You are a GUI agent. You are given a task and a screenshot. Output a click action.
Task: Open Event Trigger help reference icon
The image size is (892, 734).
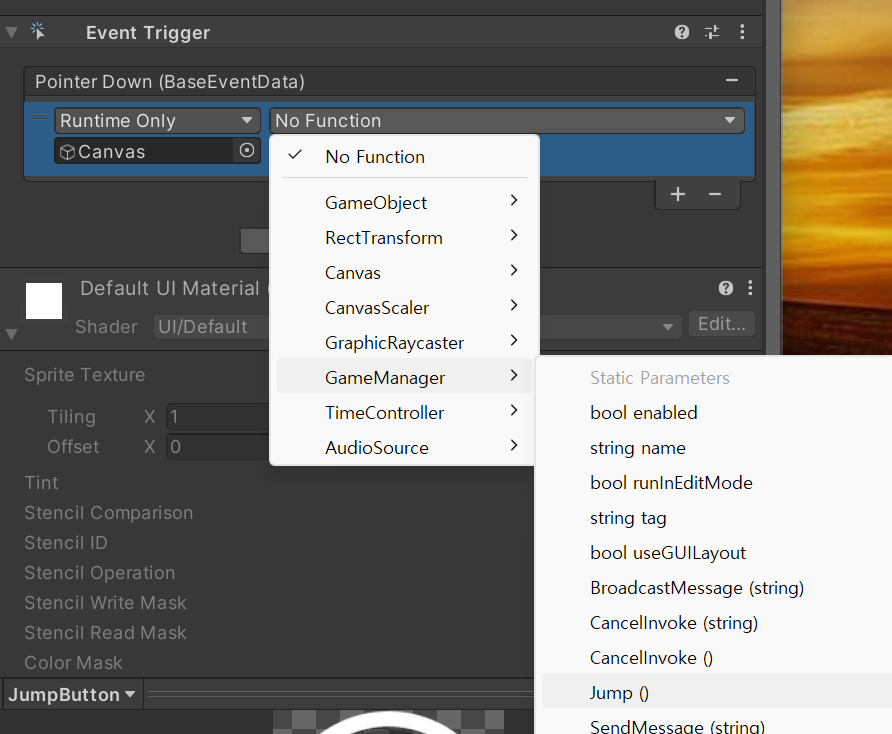(682, 32)
